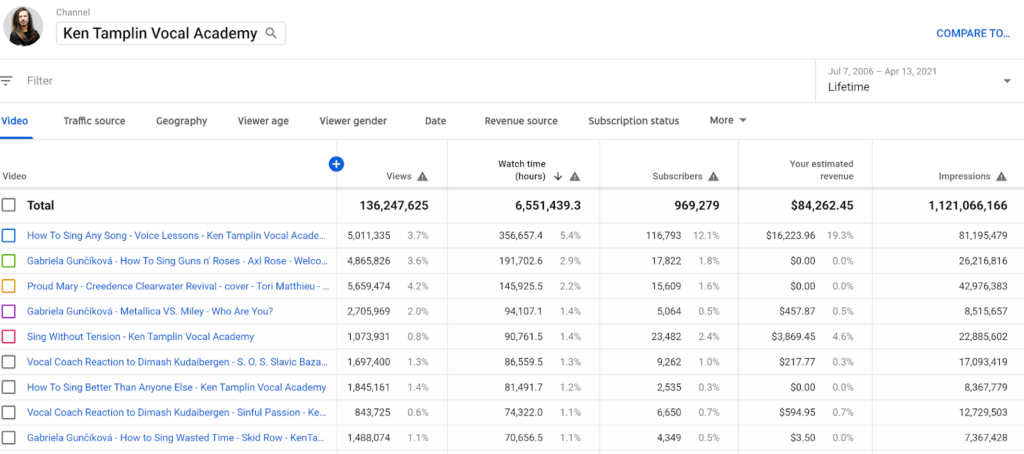Click the Ken Tamplin Vocal Academy channel field
Viewport: 1024px width, 454px height.
(170, 33)
